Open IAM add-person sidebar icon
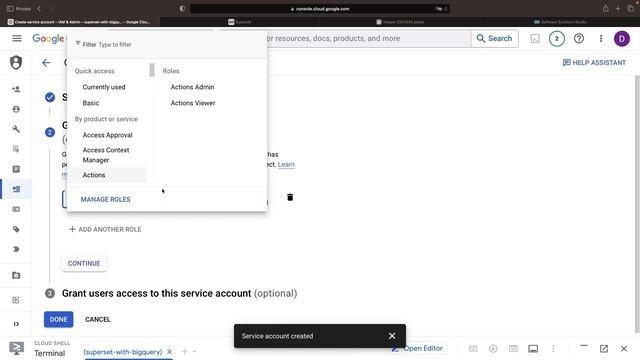The height and width of the screenshot is (360, 640). (16, 89)
